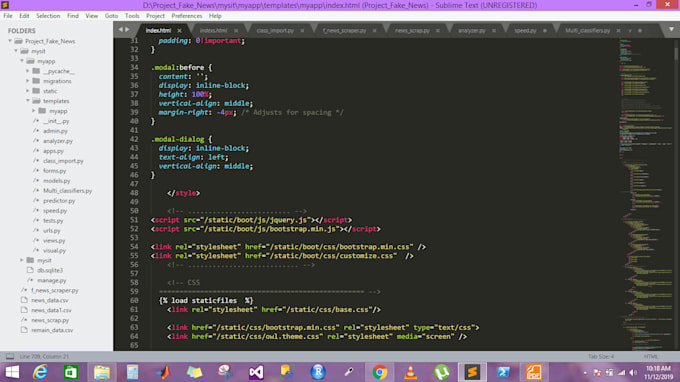
Task: Close the active index.html tab
Action: [179, 30]
